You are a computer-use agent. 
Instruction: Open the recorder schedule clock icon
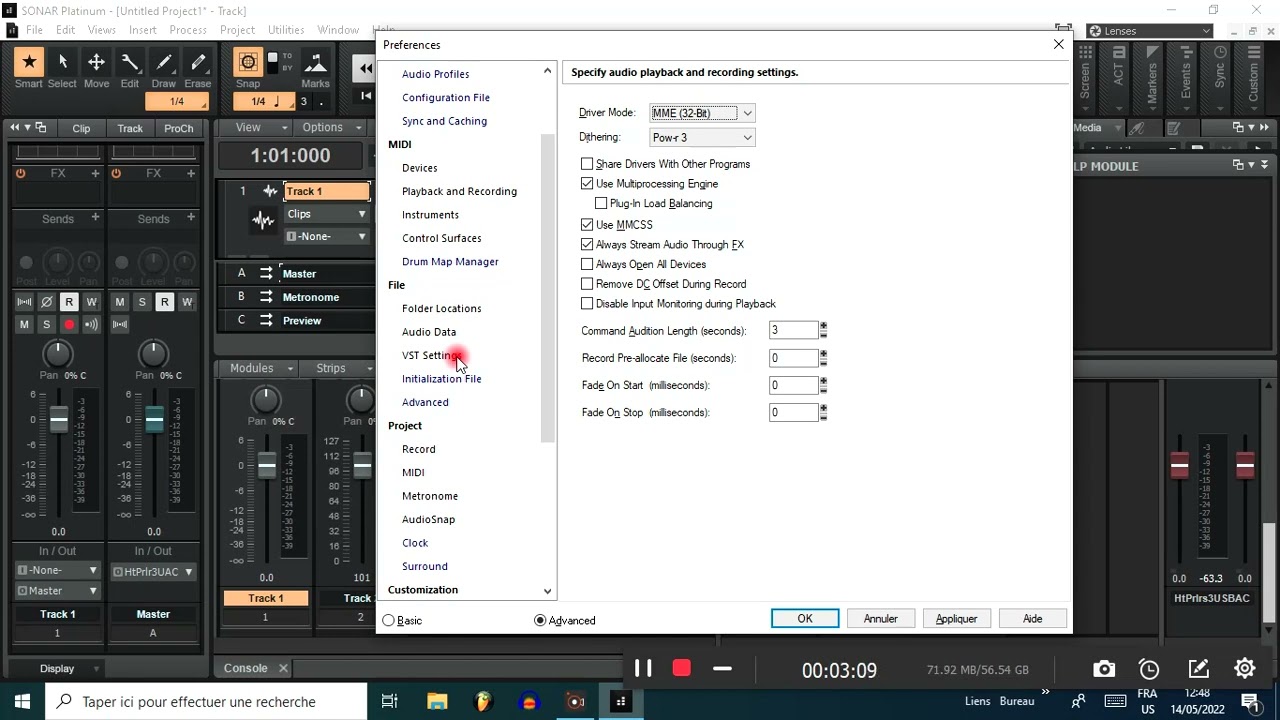coord(1150,670)
